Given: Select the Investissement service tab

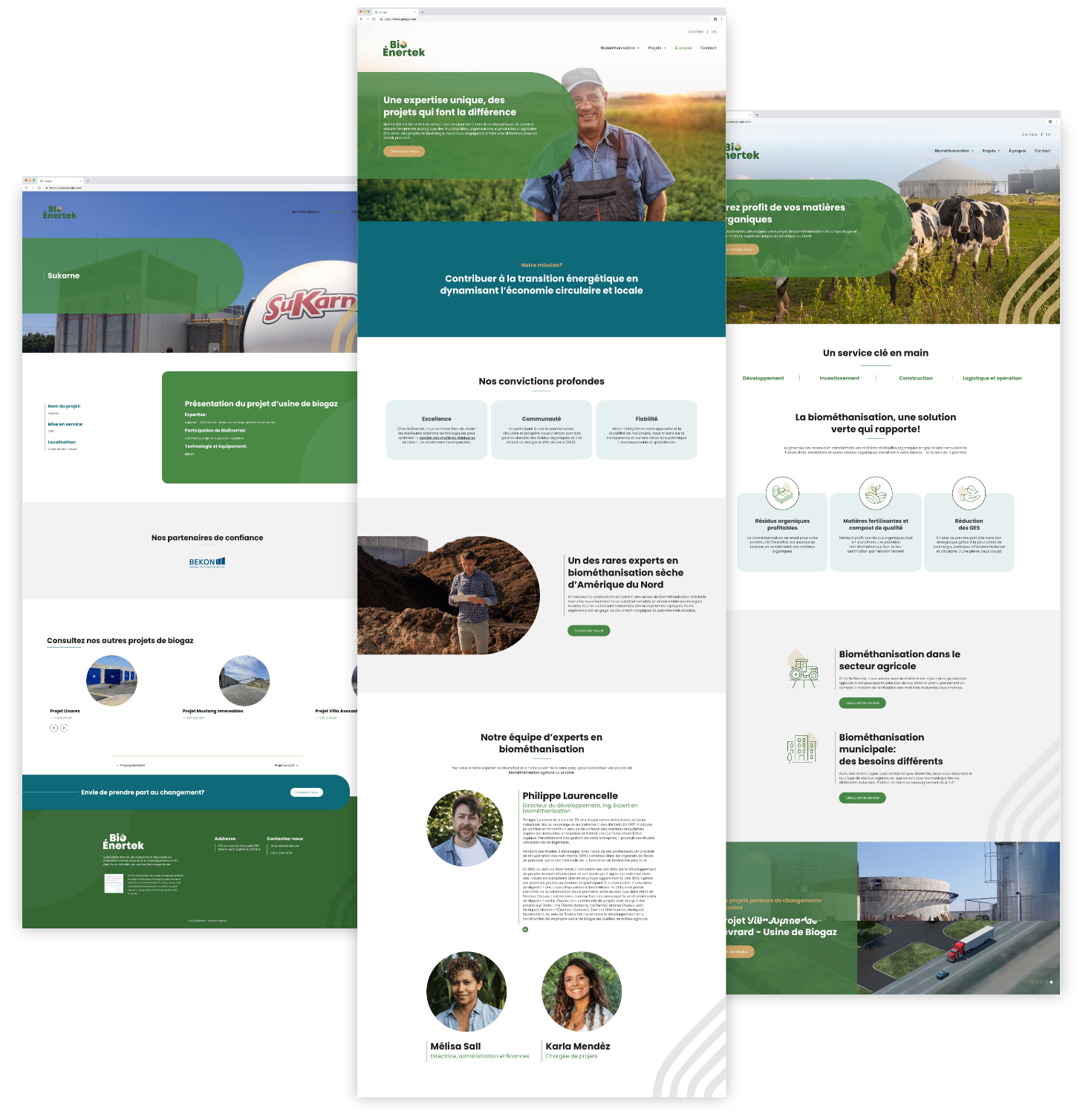Looking at the screenshot, I should pos(839,378).
